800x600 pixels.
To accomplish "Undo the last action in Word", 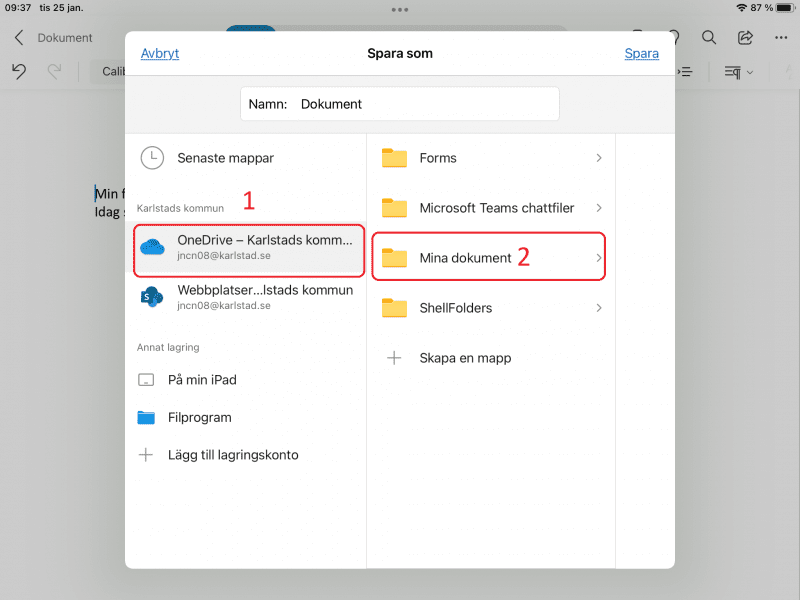I will pyautogui.click(x=19, y=71).
